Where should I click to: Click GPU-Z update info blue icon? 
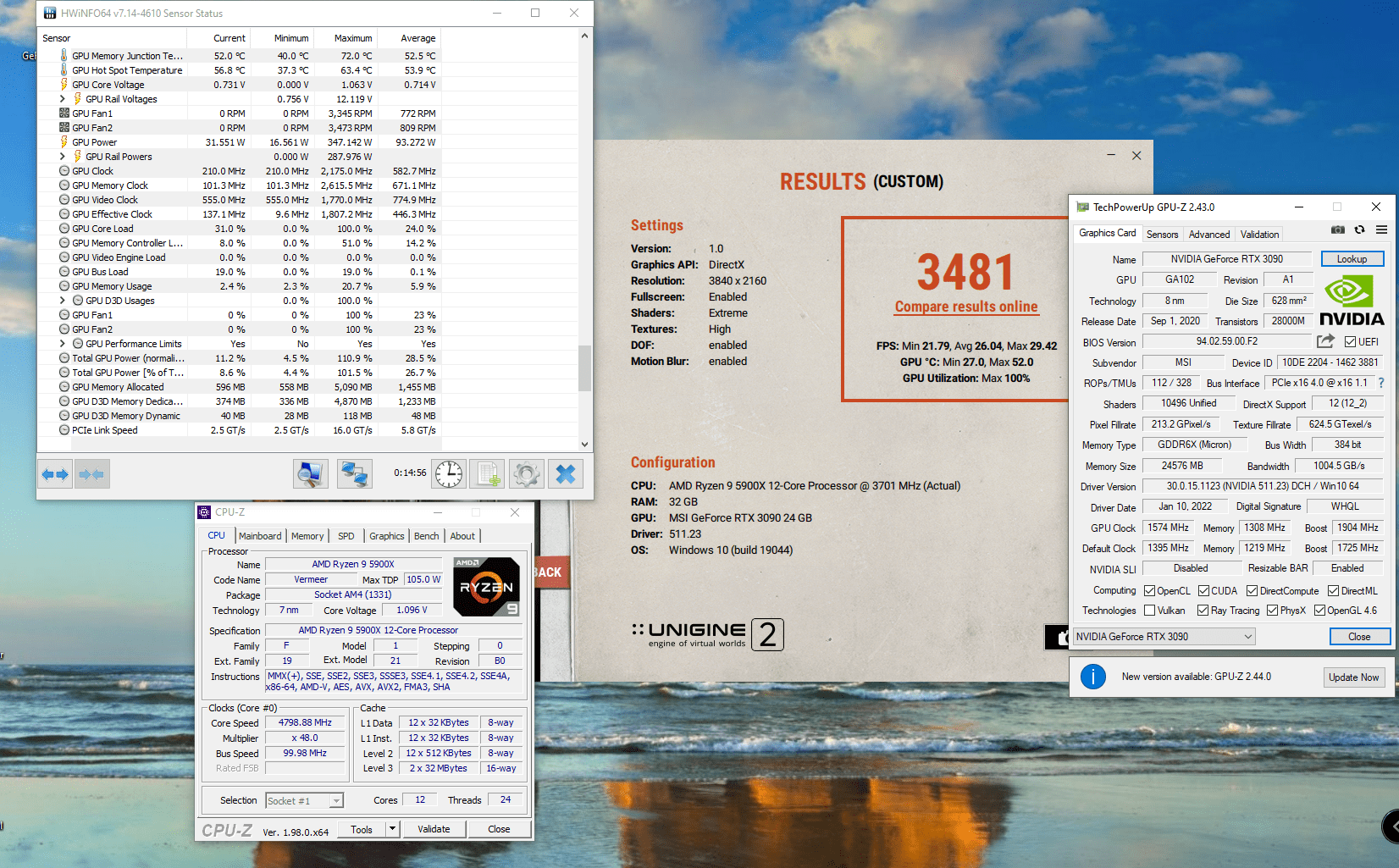click(x=1093, y=677)
